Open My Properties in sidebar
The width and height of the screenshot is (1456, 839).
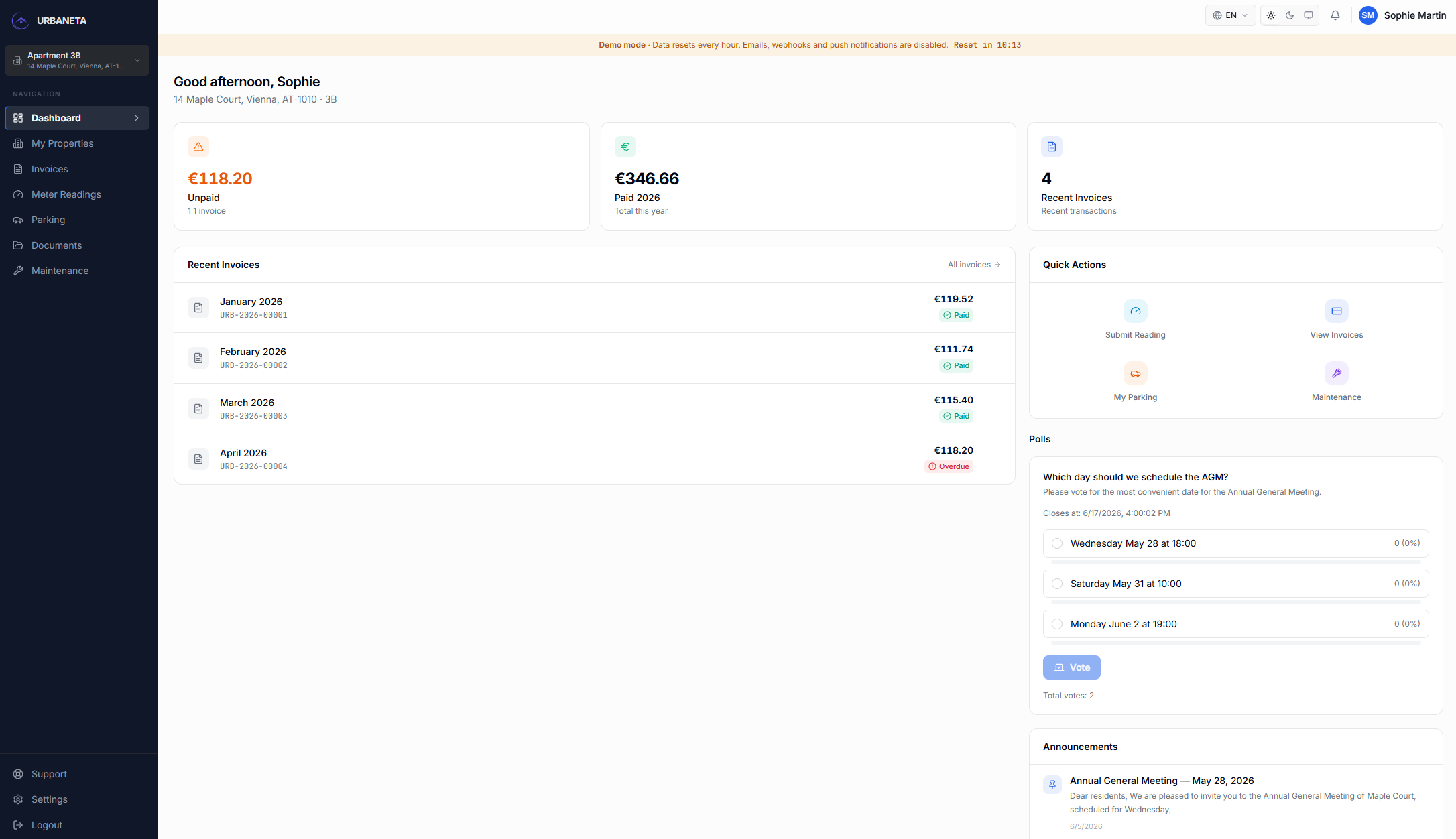pos(77,143)
